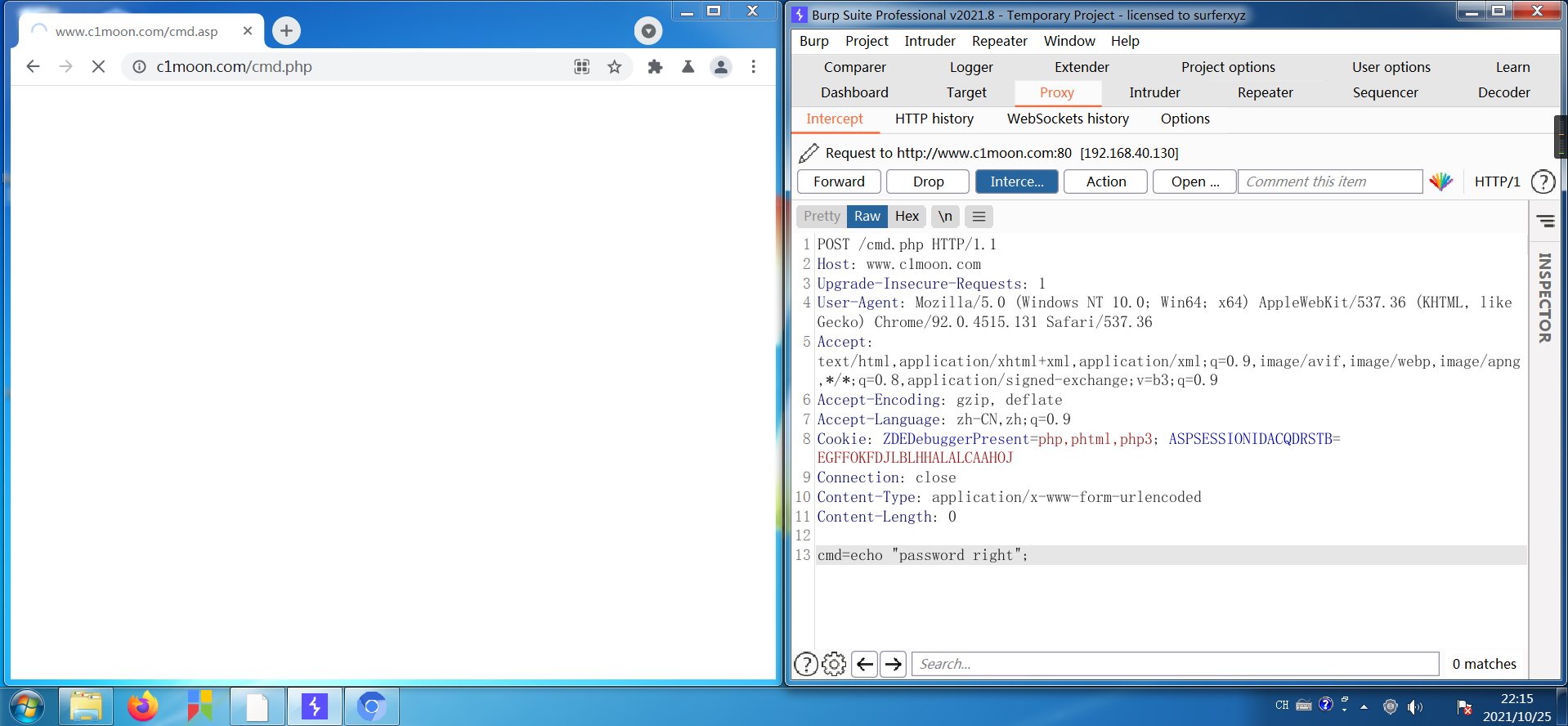Switch to the Comparer tab
The image size is (1568, 726).
854,67
